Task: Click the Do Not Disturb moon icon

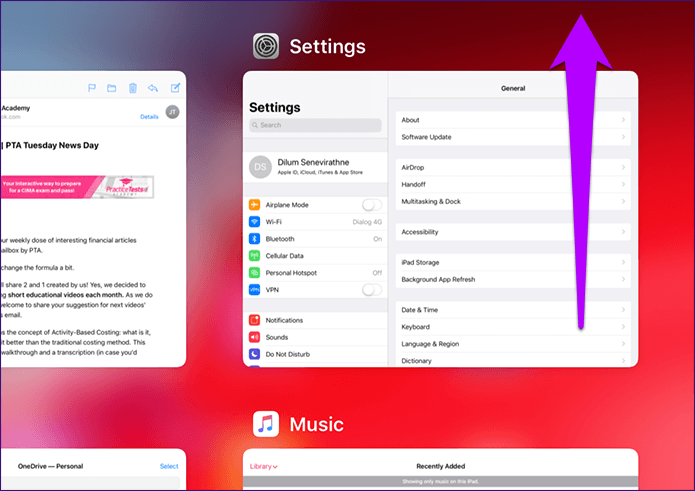Action: pos(254,354)
